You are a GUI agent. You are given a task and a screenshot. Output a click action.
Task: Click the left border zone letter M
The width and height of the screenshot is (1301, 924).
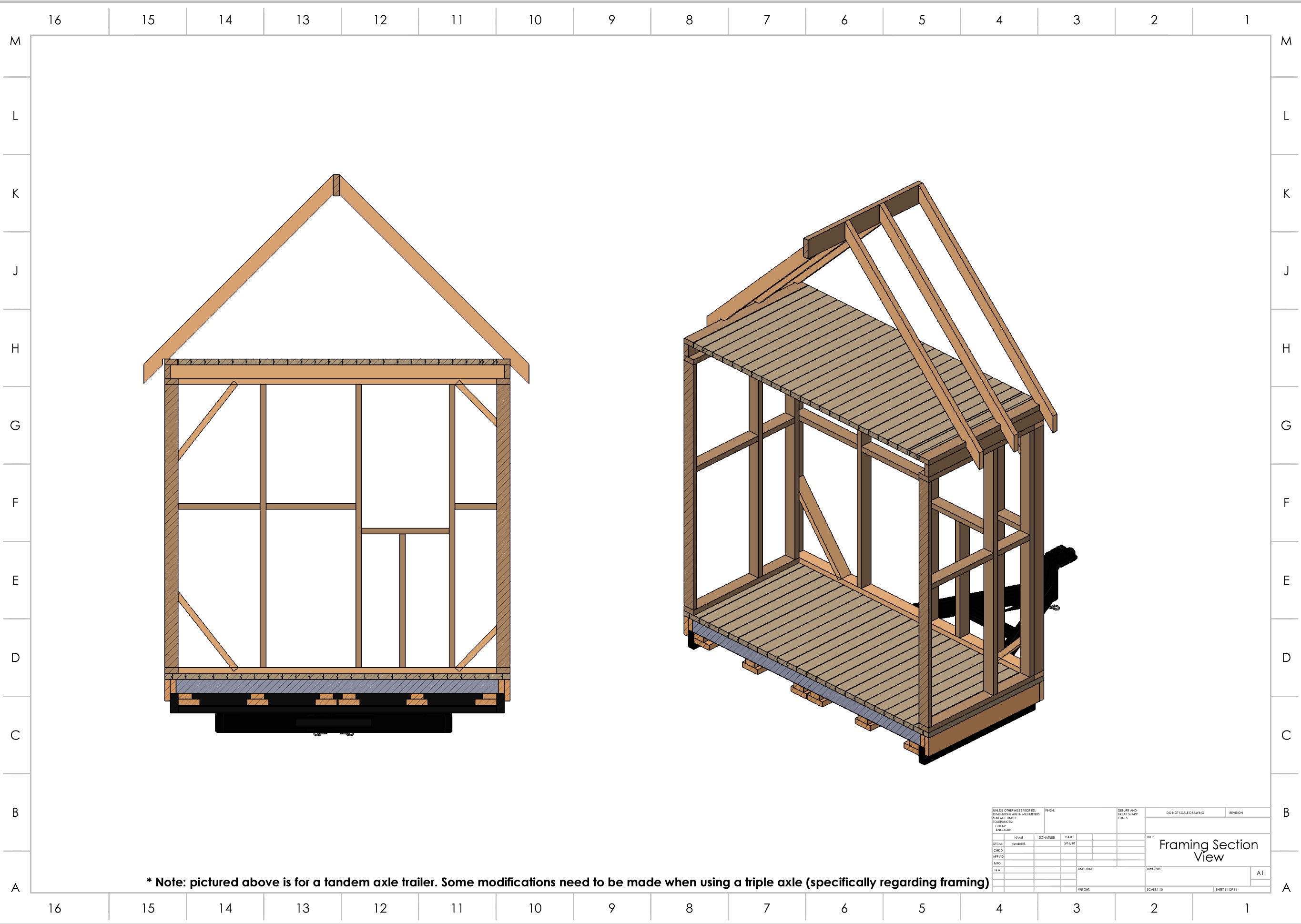click(15, 41)
